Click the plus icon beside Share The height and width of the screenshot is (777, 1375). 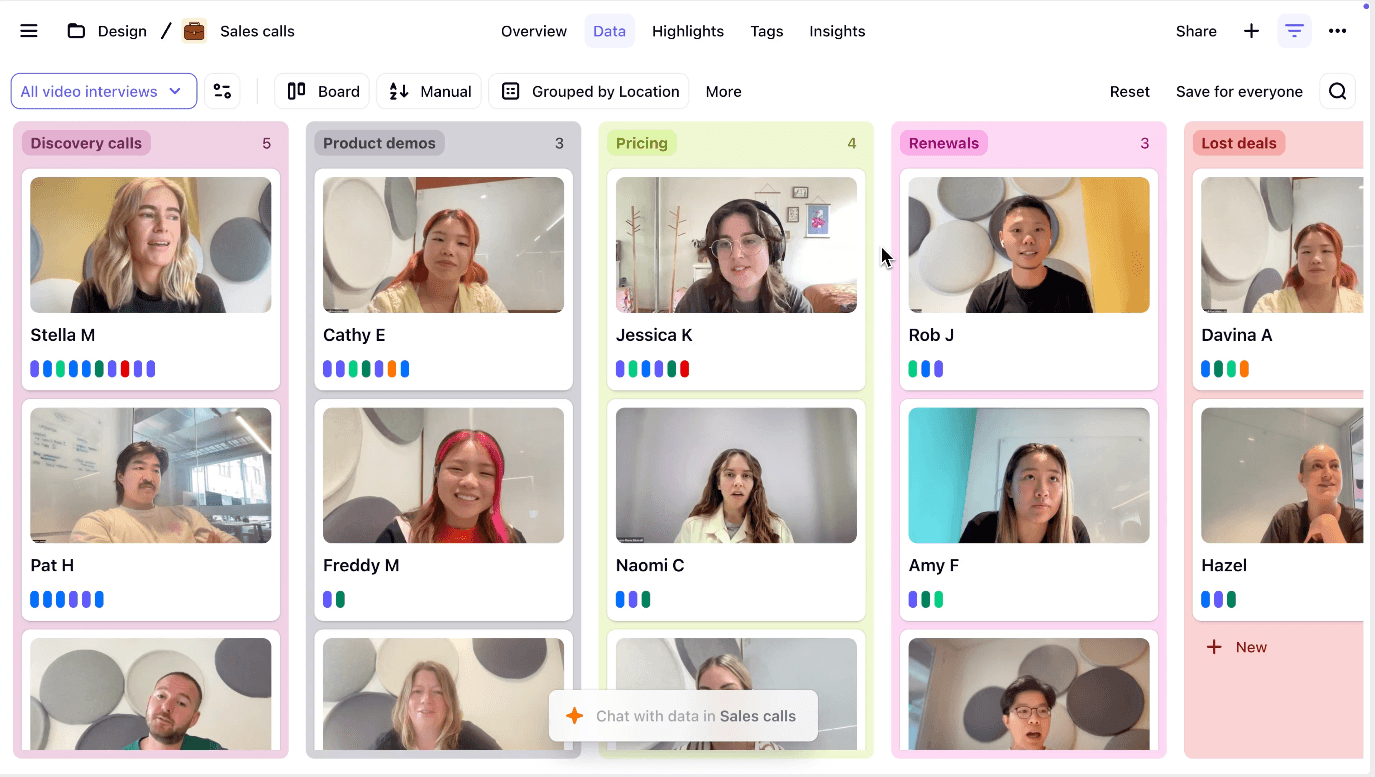point(1251,31)
